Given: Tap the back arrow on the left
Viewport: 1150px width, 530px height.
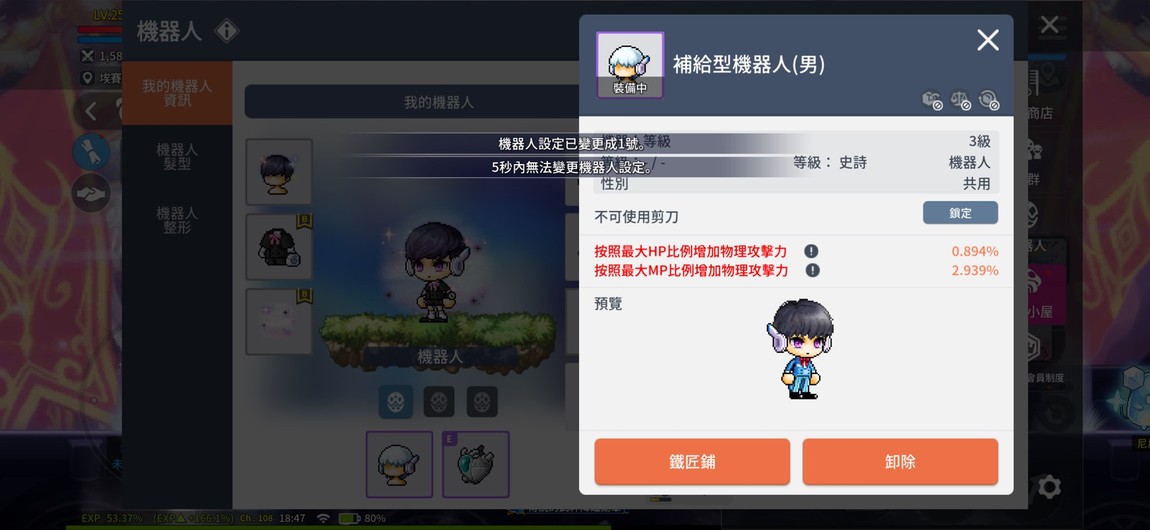Looking at the screenshot, I should [91, 112].
